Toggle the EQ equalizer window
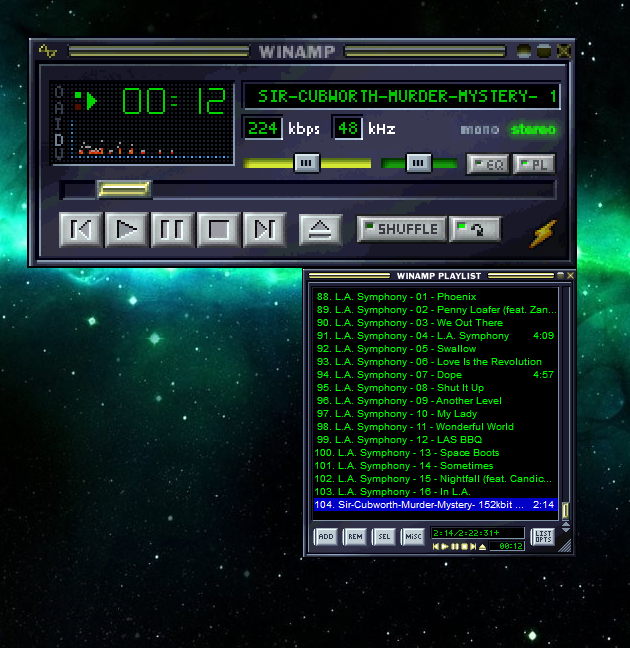 pyautogui.click(x=488, y=164)
